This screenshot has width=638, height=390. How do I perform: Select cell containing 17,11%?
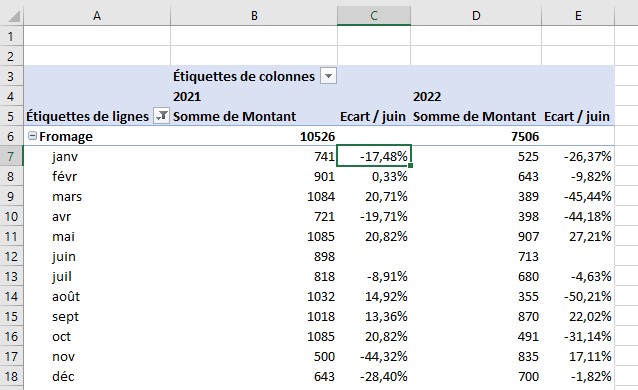[578, 356]
